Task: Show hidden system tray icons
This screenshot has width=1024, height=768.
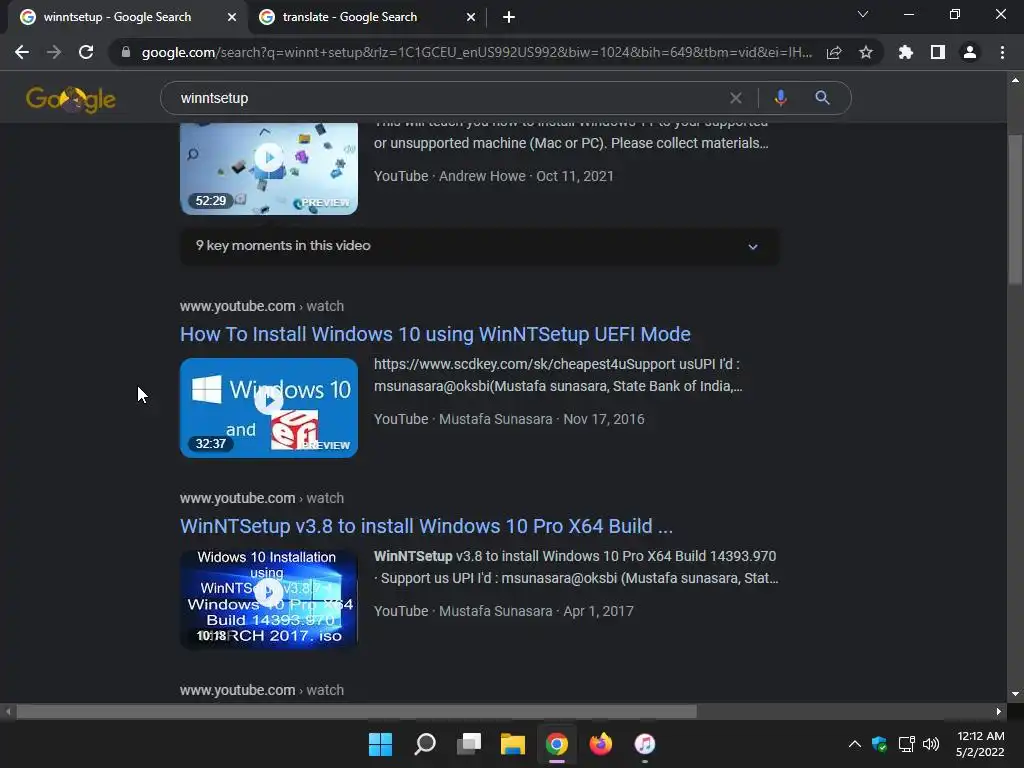Action: pyautogui.click(x=854, y=744)
